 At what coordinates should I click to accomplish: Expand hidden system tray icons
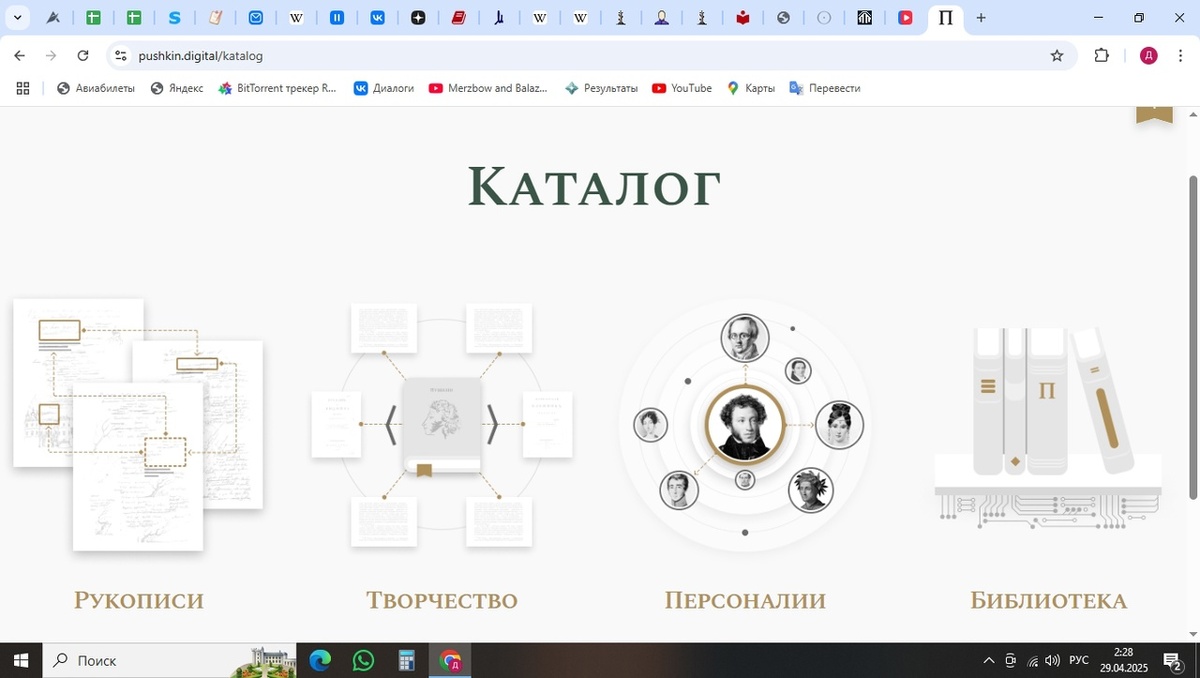(988, 661)
